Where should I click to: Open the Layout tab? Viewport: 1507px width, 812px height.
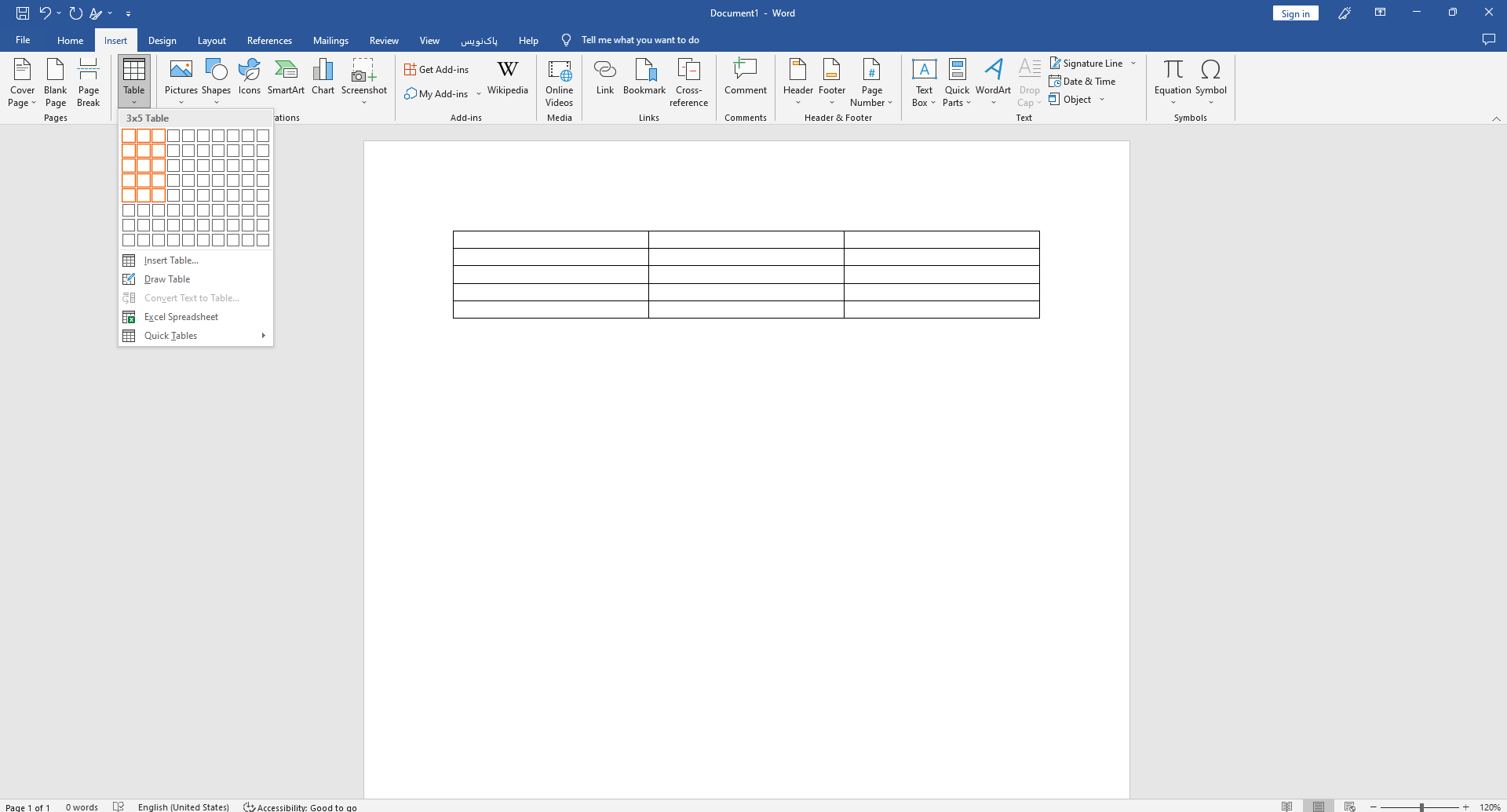pos(211,41)
